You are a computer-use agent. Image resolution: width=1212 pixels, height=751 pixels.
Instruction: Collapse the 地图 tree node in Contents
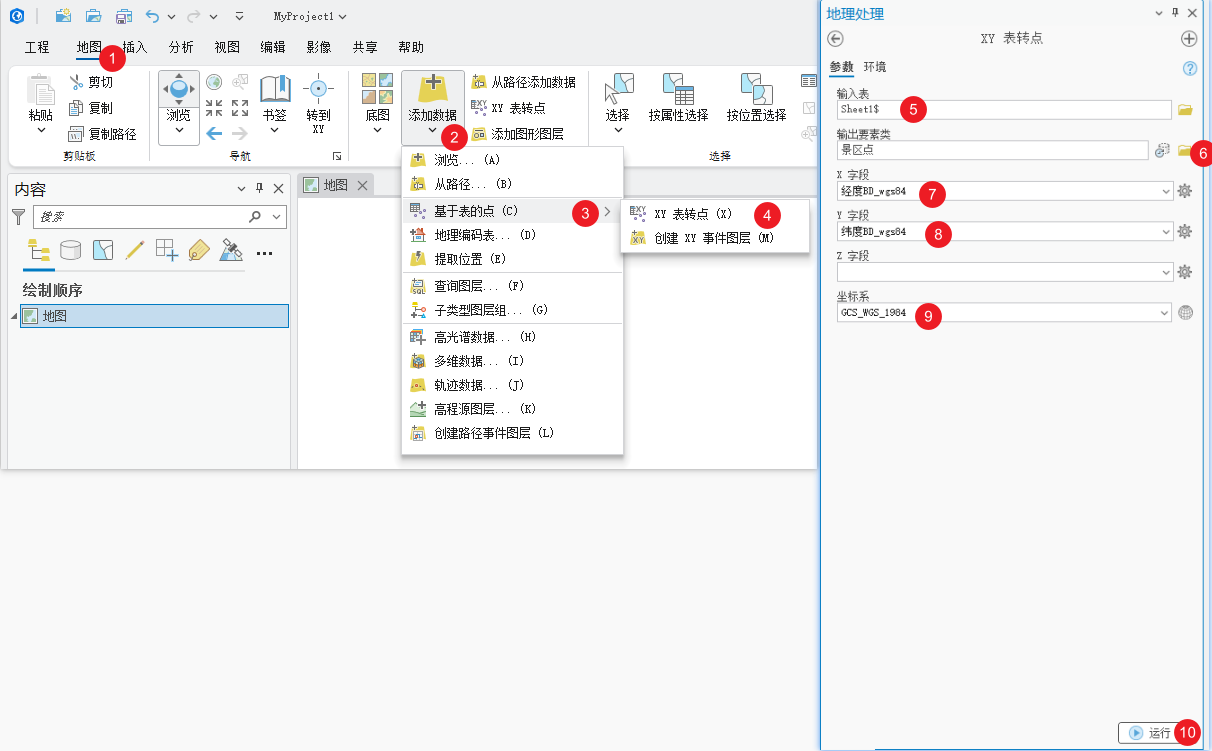14,316
